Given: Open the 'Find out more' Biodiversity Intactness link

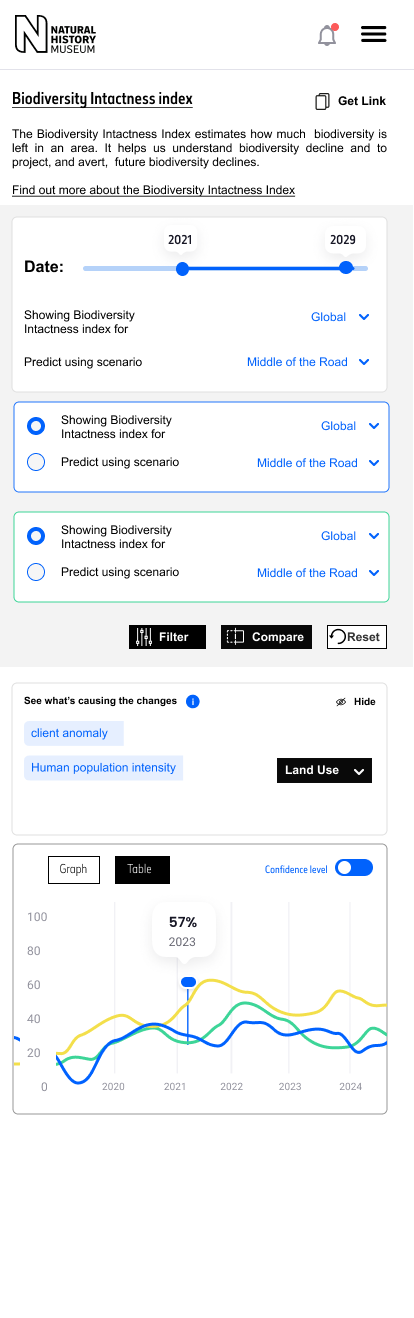Looking at the screenshot, I should (153, 190).
